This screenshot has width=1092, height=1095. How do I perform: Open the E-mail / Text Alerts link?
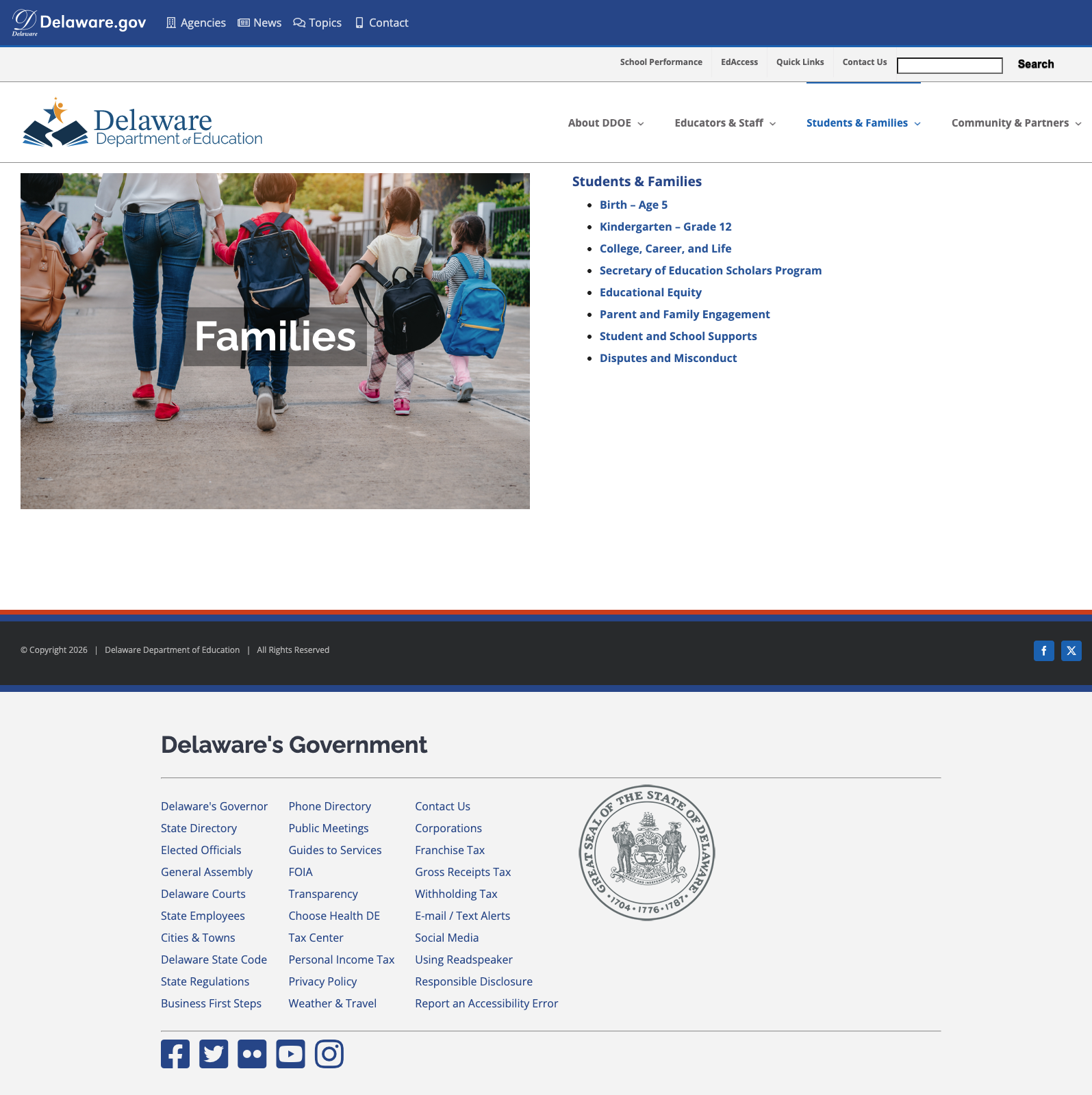[462, 916]
